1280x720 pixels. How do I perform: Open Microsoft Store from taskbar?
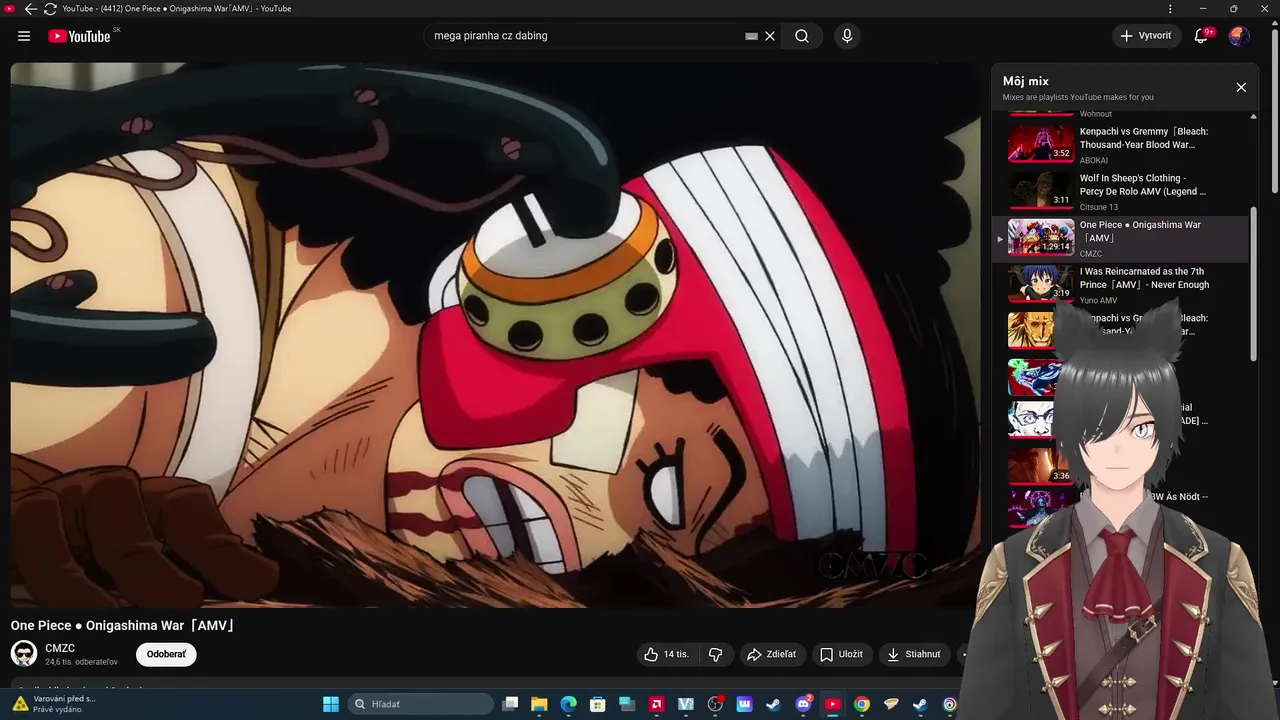(598, 704)
